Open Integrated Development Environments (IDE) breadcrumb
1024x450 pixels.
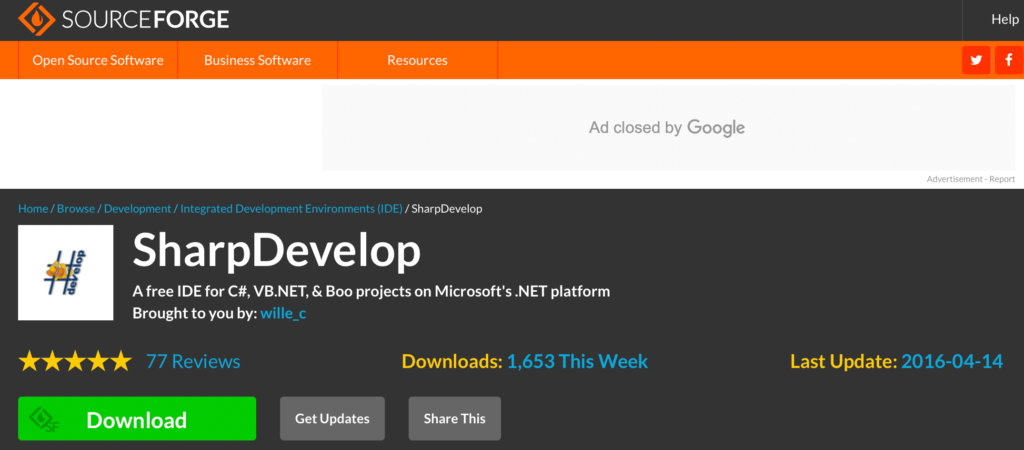291,209
